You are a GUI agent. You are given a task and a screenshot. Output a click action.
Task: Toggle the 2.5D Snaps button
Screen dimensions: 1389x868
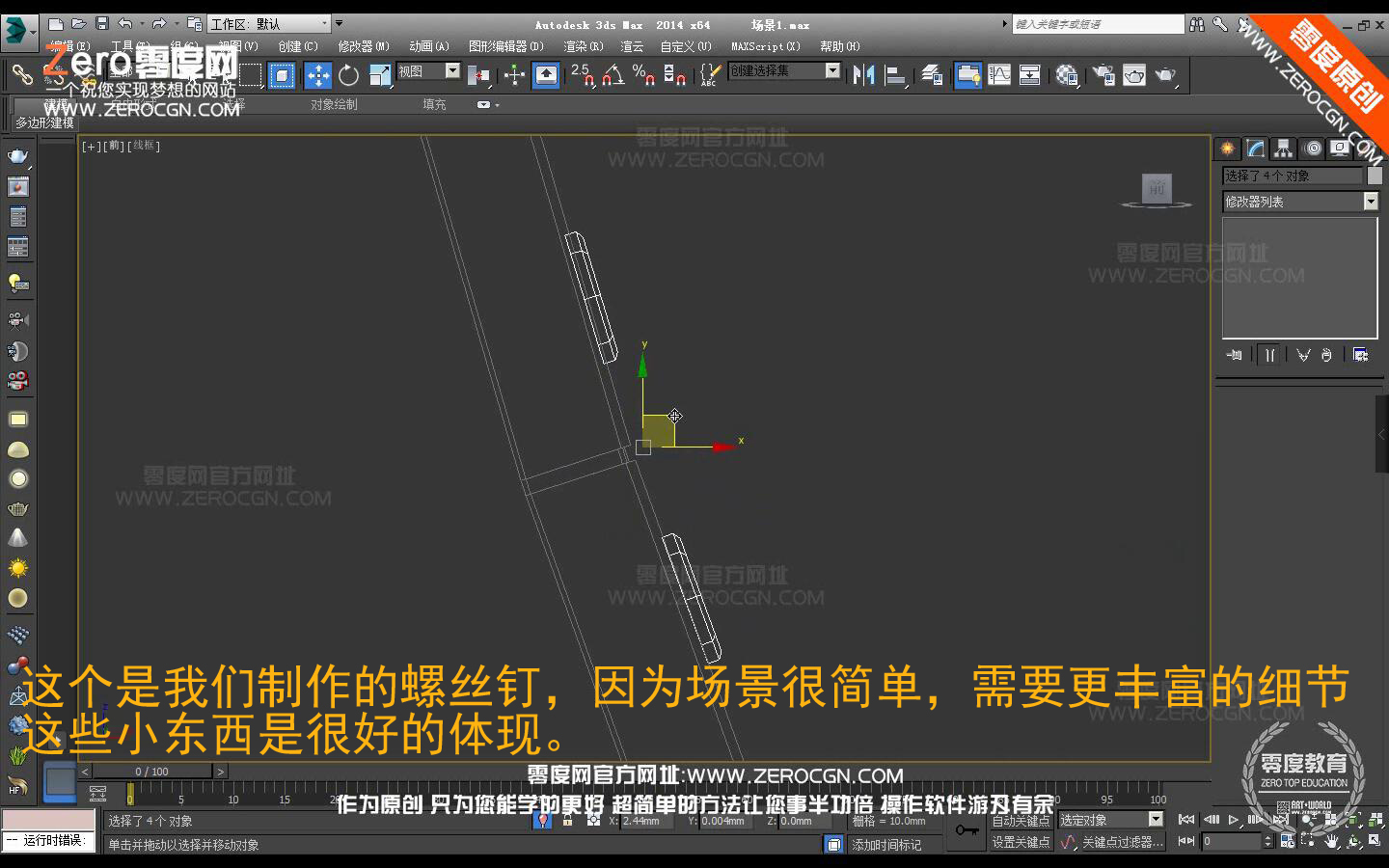pos(583,75)
